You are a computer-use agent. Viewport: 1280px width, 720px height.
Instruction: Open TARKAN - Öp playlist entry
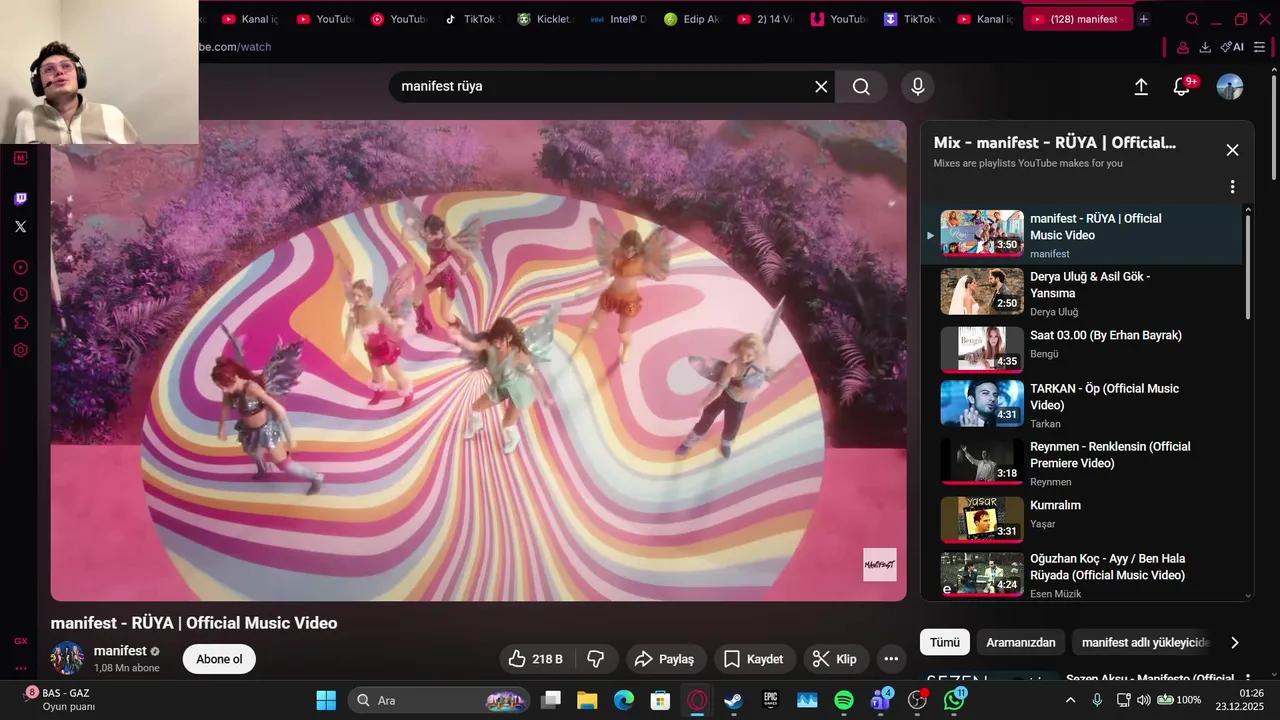1081,403
